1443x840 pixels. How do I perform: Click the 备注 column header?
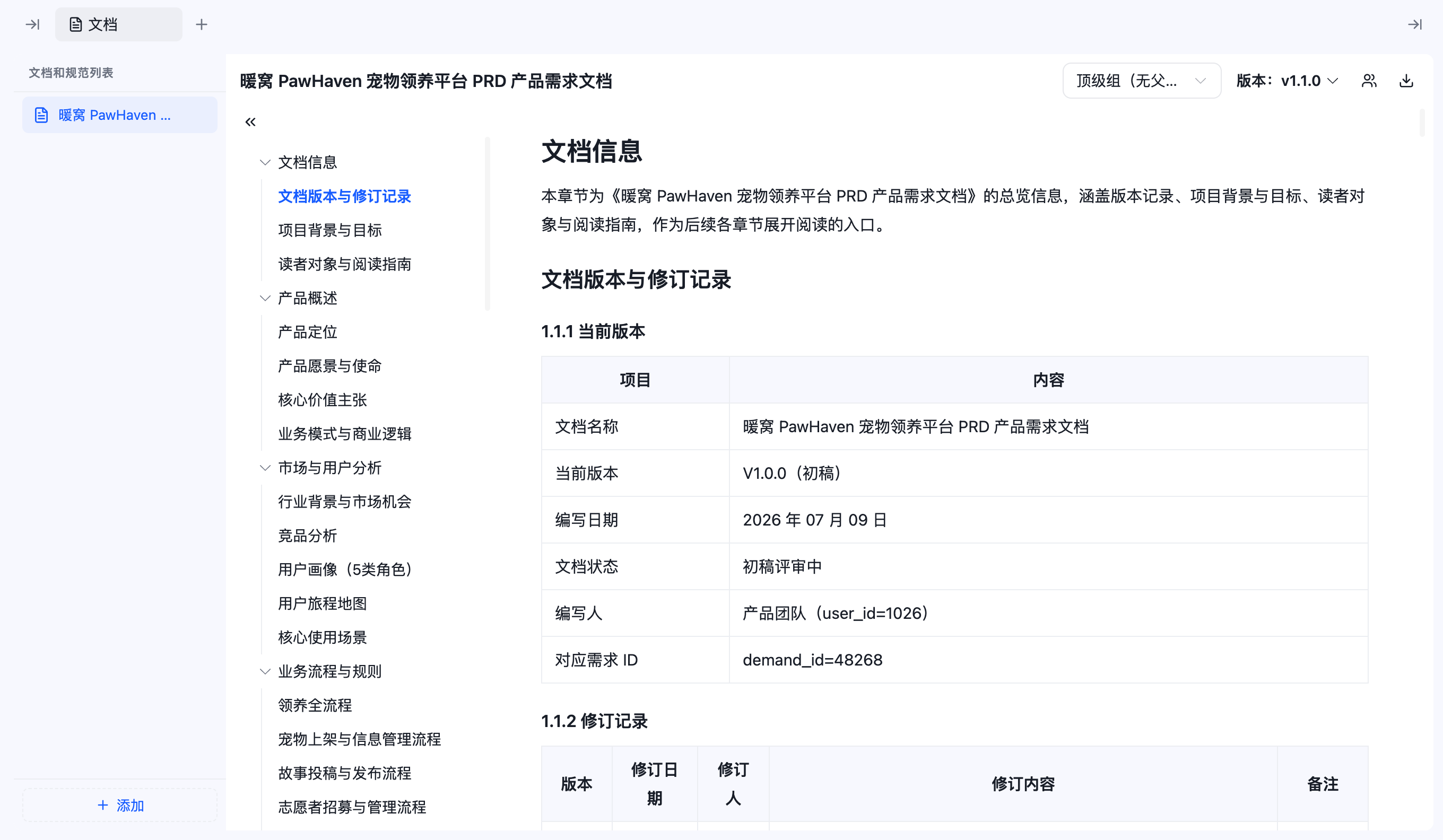pos(1323,784)
